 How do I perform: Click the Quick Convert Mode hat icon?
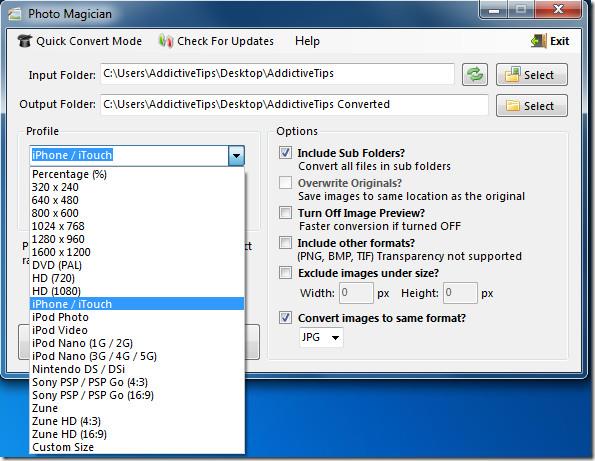point(25,41)
